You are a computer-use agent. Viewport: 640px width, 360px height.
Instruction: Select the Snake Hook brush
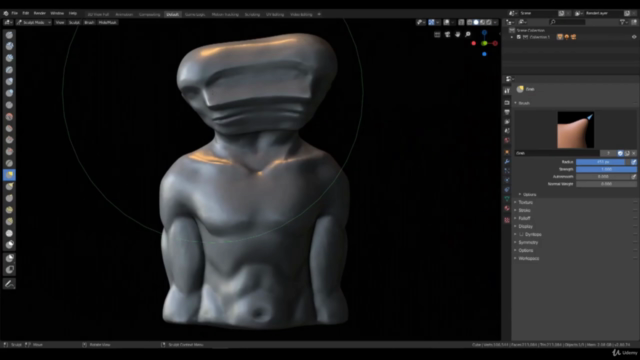(9, 187)
